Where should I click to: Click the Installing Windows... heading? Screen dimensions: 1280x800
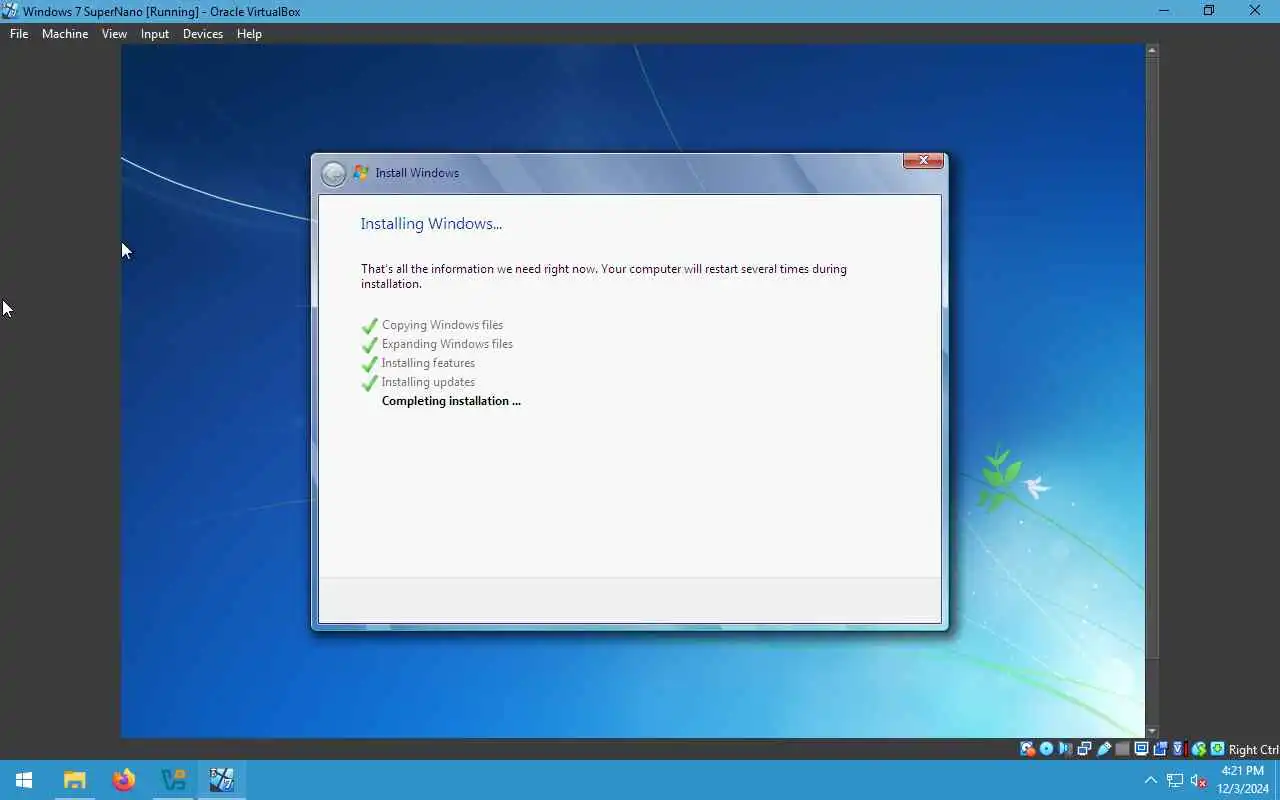(431, 224)
